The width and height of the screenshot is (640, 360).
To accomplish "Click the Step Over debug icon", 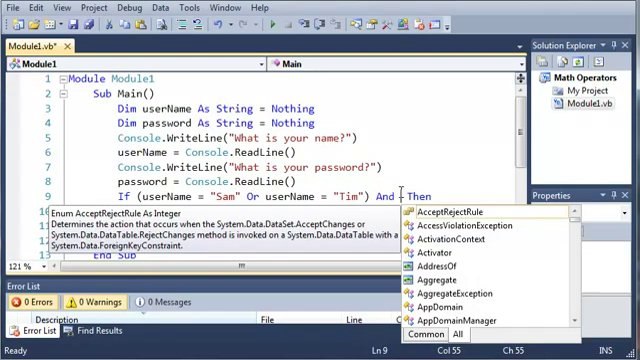I will tap(320, 24).
